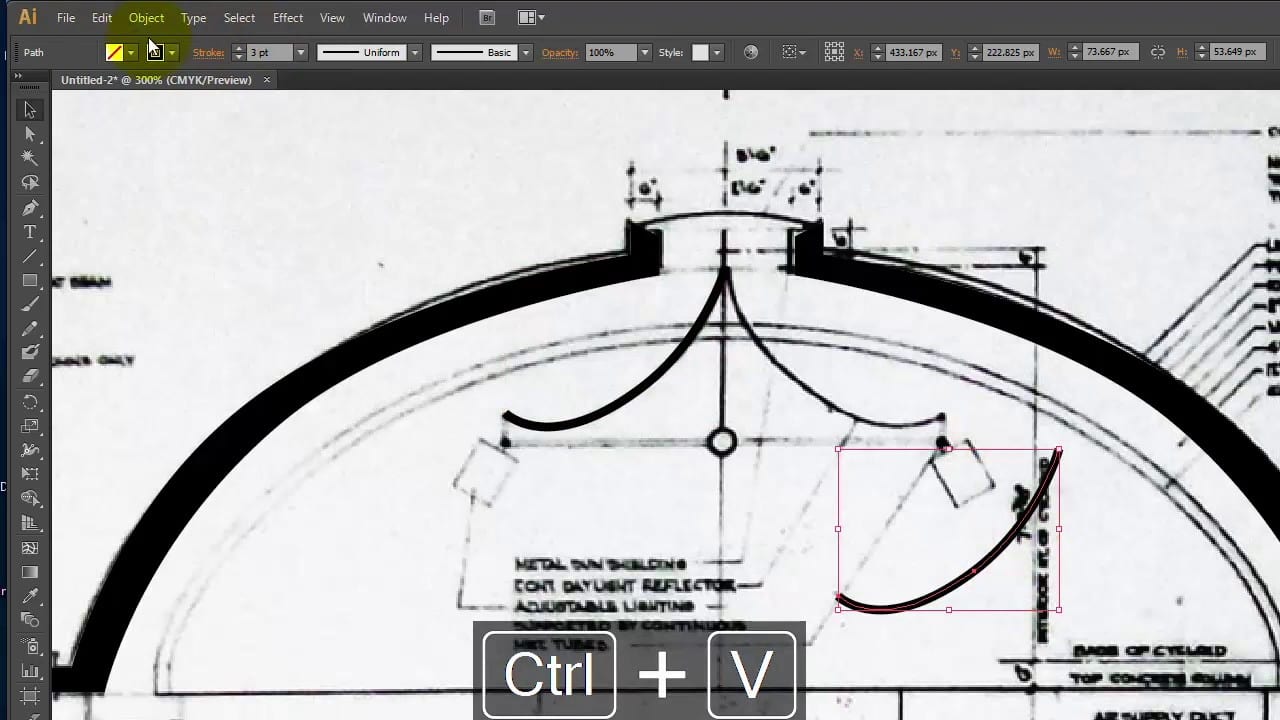Expand the toolbar with double-arrow toggle

click(19, 76)
